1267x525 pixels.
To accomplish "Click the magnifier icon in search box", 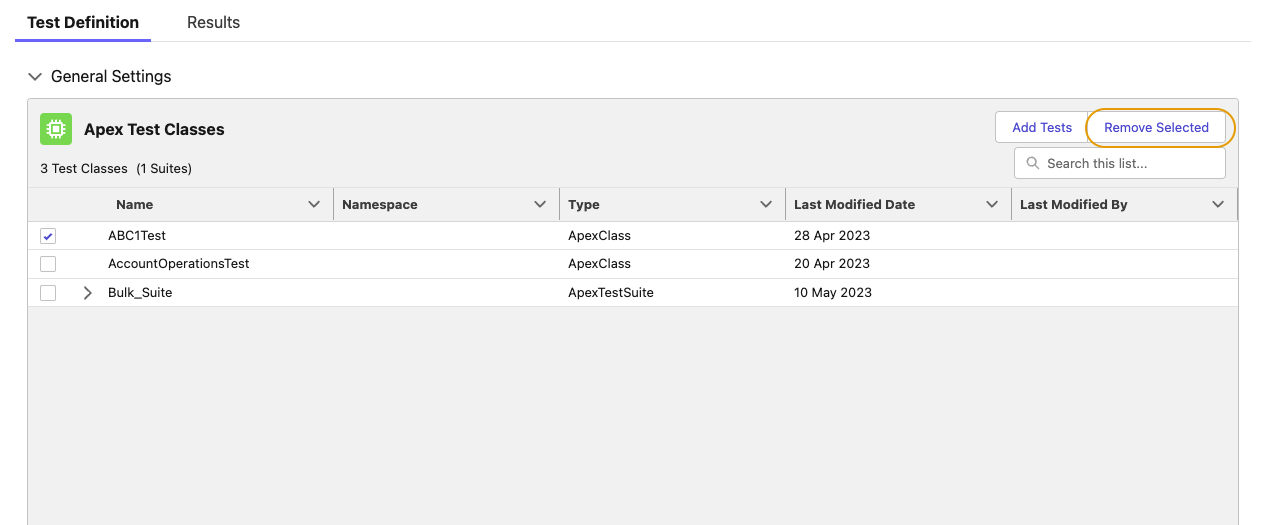I will [x=1033, y=163].
